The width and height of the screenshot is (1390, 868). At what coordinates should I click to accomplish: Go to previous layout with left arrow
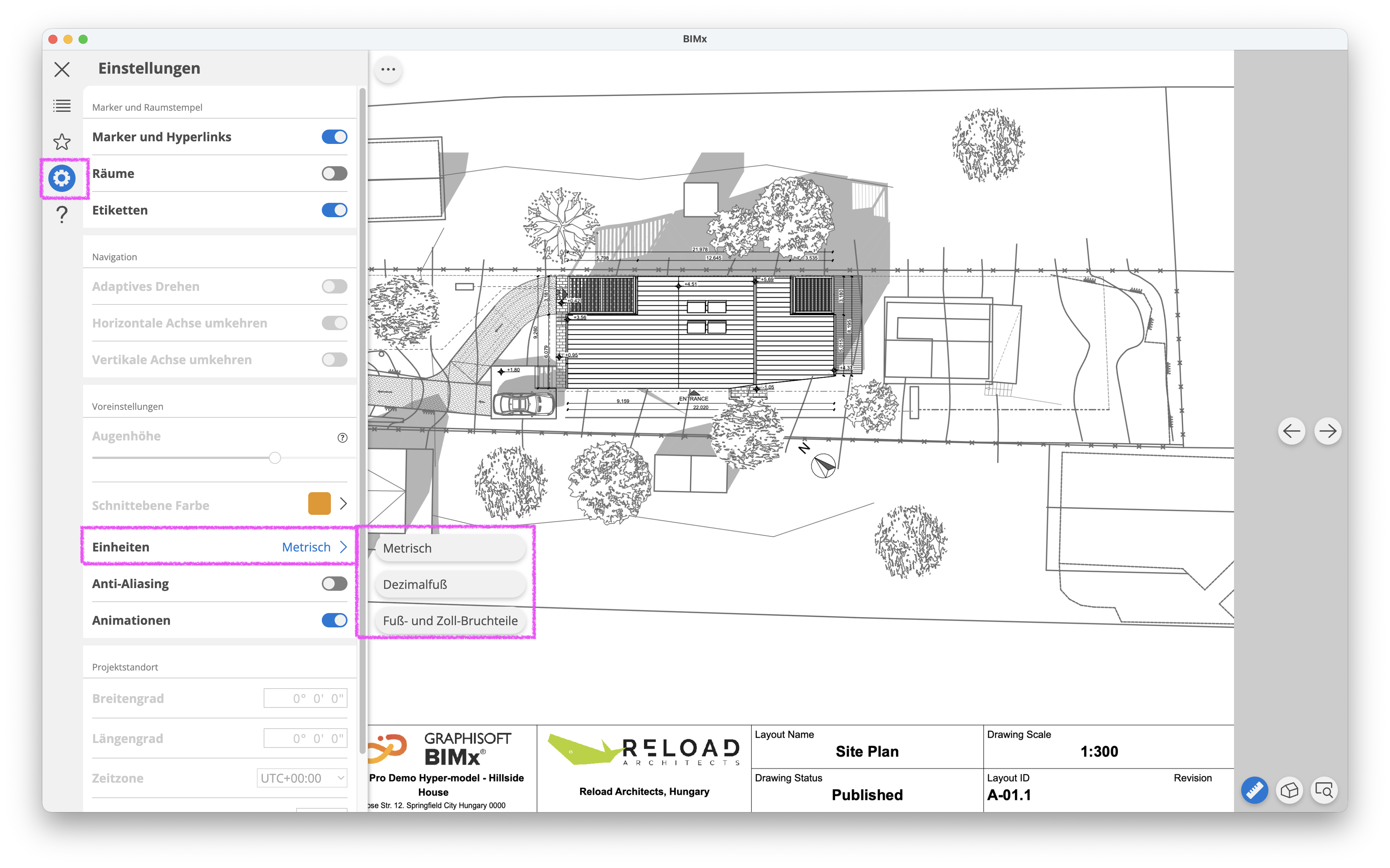(x=1291, y=431)
